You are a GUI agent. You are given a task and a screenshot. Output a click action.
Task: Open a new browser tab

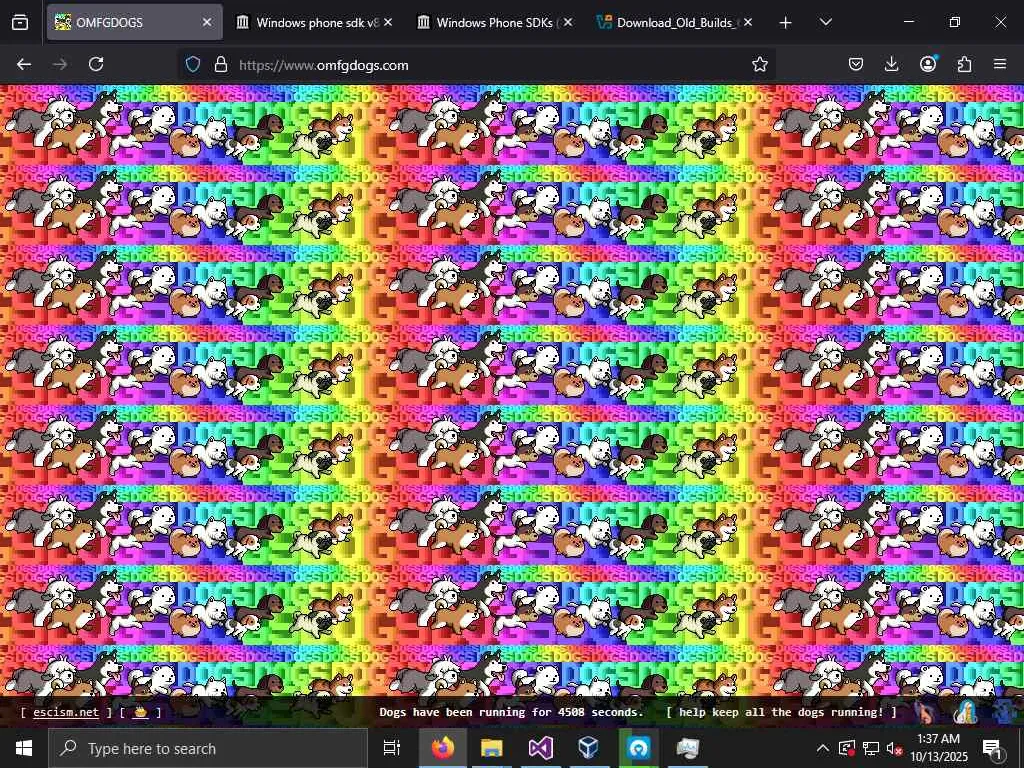coord(786,22)
